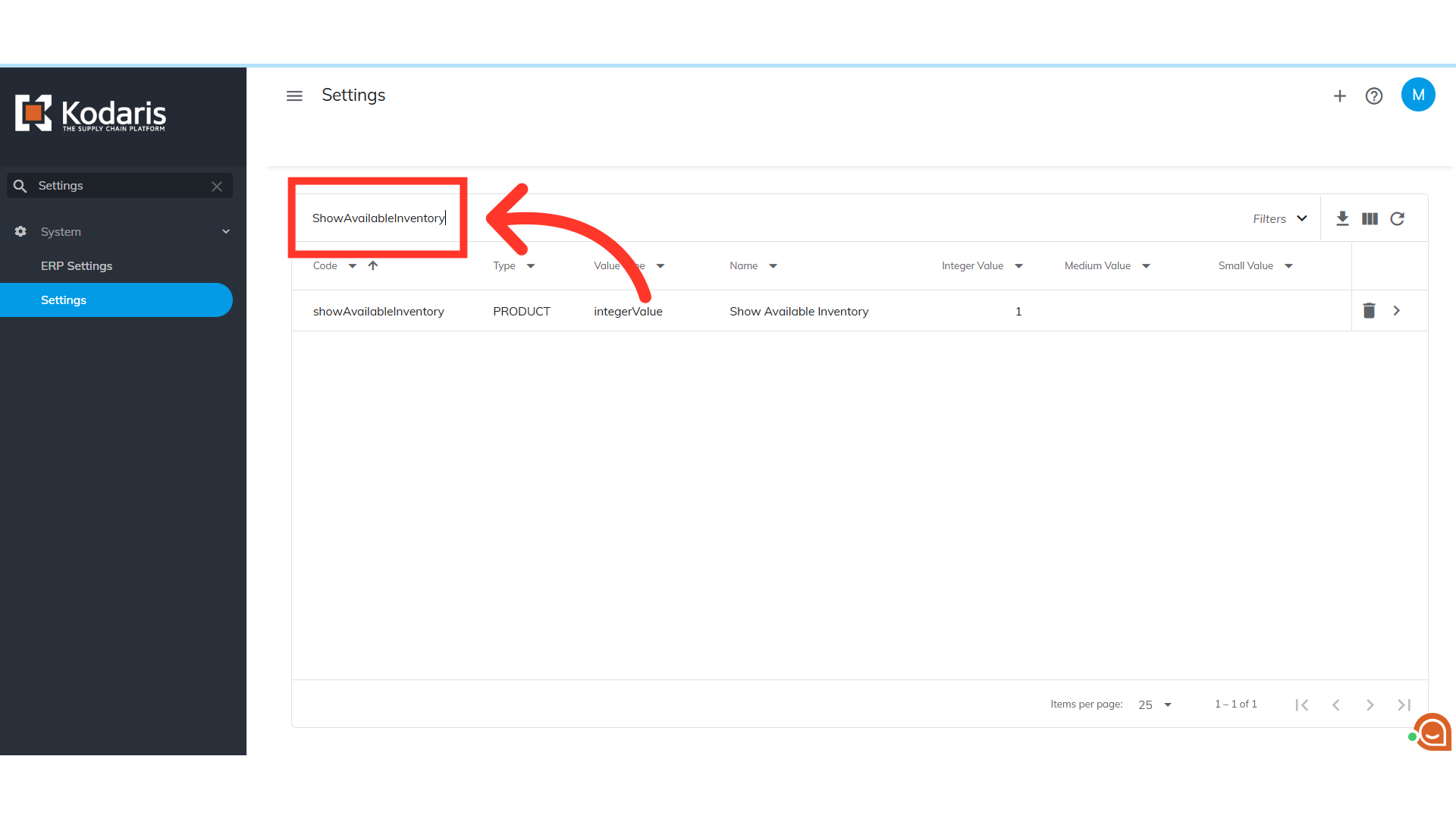Open the help question mark icon
Screen dimensions: 1456x819
1374,96
